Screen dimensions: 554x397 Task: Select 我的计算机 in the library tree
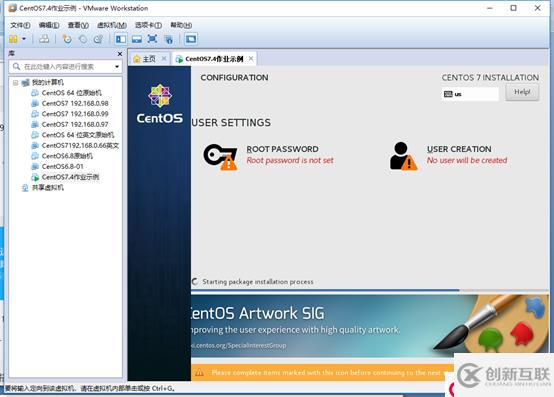[x=48, y=82]
